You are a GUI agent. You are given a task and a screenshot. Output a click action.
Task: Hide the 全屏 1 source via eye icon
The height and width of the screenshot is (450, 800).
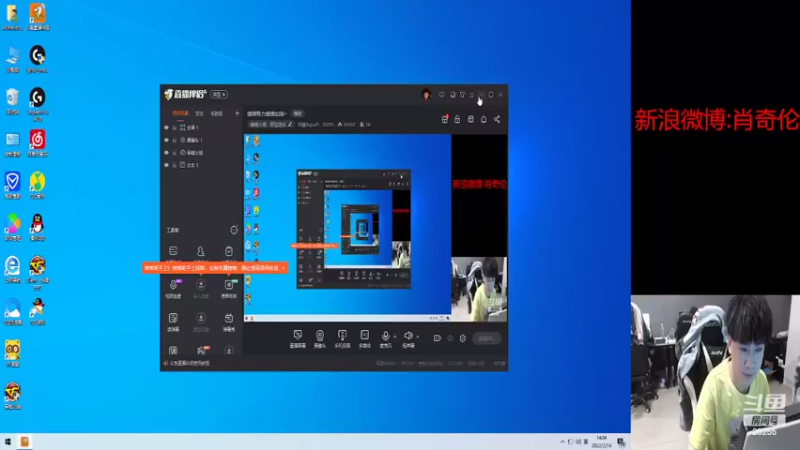pos(166,128)
